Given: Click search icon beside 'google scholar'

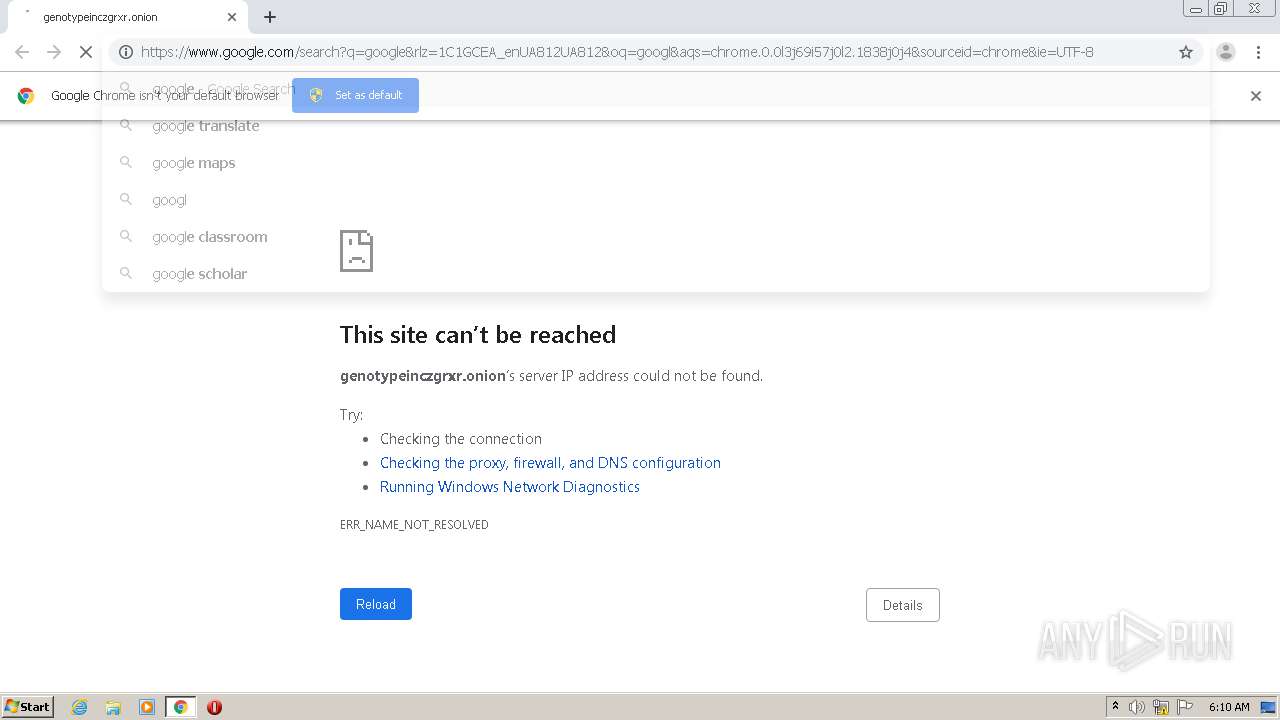Looking at the screenshot, I should pos(126,273).
